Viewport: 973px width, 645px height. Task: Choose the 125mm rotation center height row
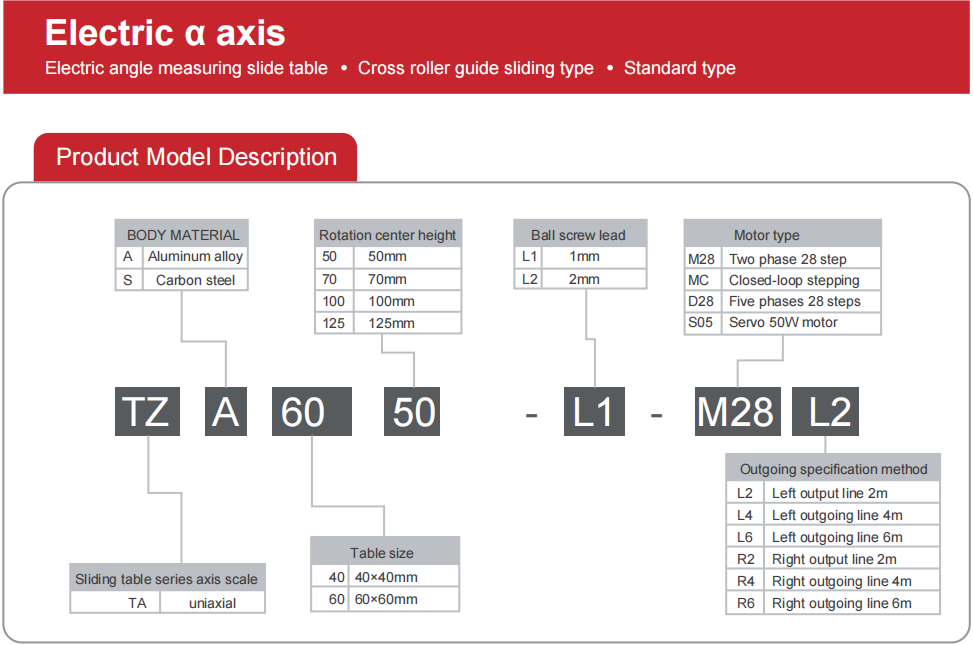coord(389,323)
